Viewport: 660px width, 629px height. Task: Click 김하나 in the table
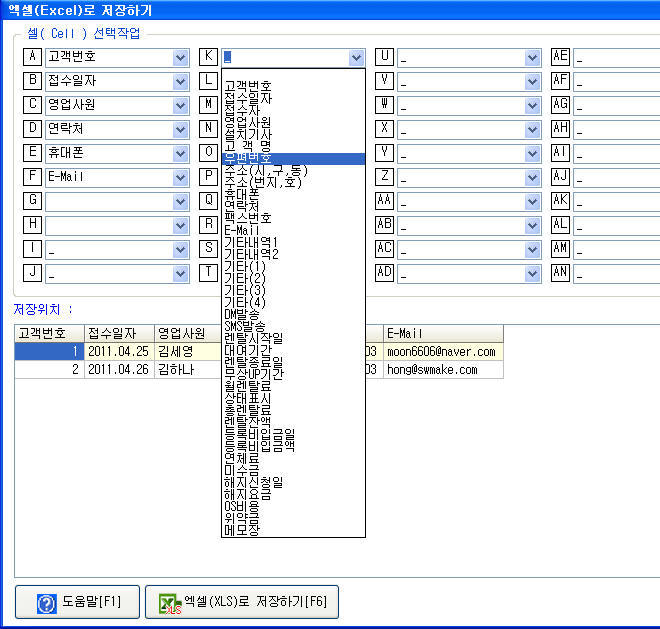(x=188, y=370)
